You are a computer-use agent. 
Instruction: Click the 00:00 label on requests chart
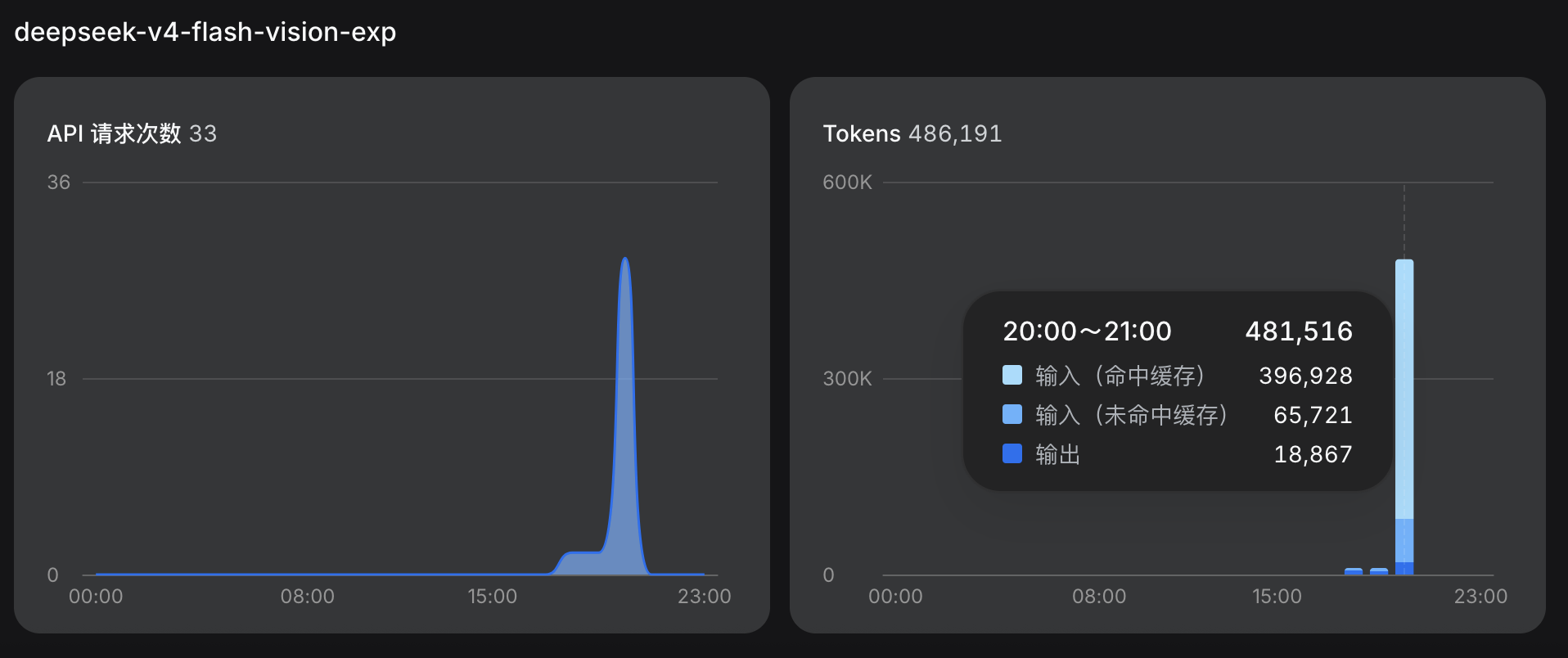pyautogui.click(x=96, y=597)
